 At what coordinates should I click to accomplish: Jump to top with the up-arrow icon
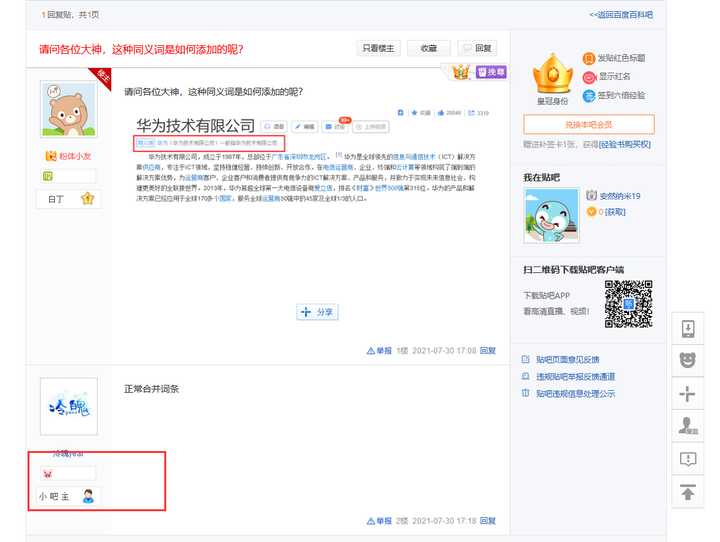[x=687, y=492]
